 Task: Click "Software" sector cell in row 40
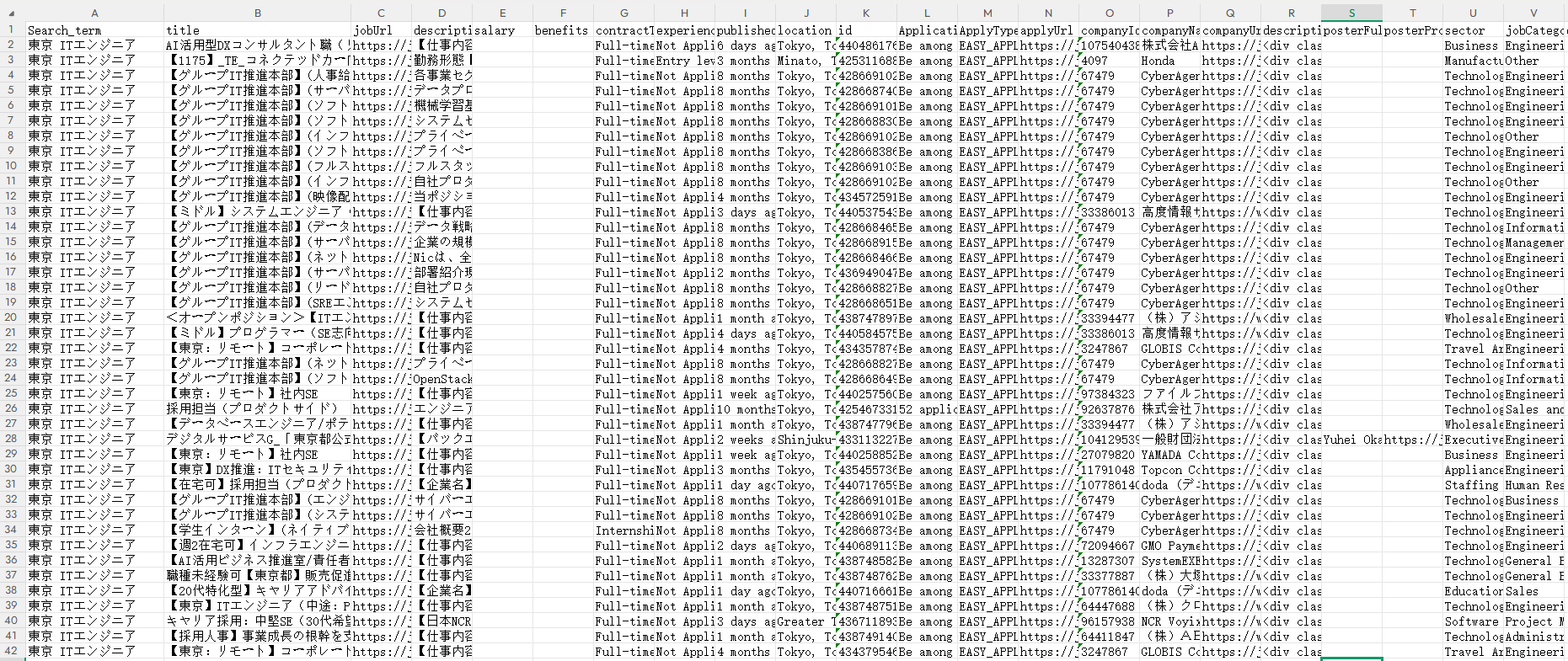tap(1473, 621)
